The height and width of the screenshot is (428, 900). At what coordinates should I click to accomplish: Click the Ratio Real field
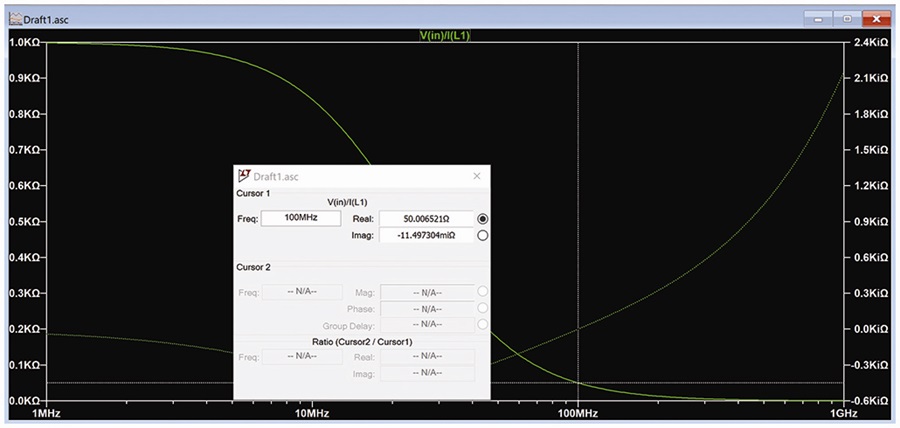point(428,357)
